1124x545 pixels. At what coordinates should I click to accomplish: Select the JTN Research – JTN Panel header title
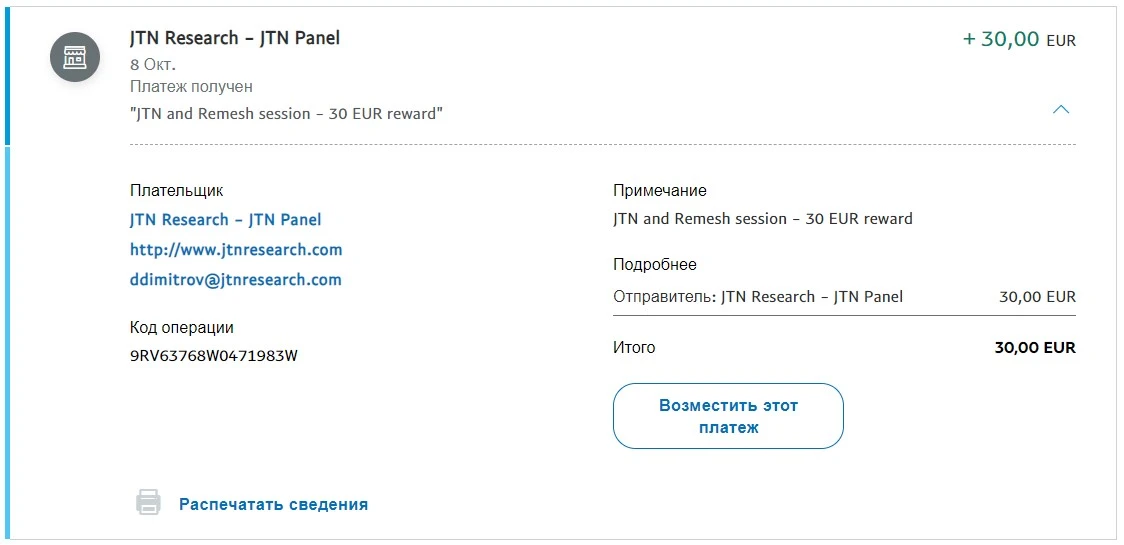point(235,38)
